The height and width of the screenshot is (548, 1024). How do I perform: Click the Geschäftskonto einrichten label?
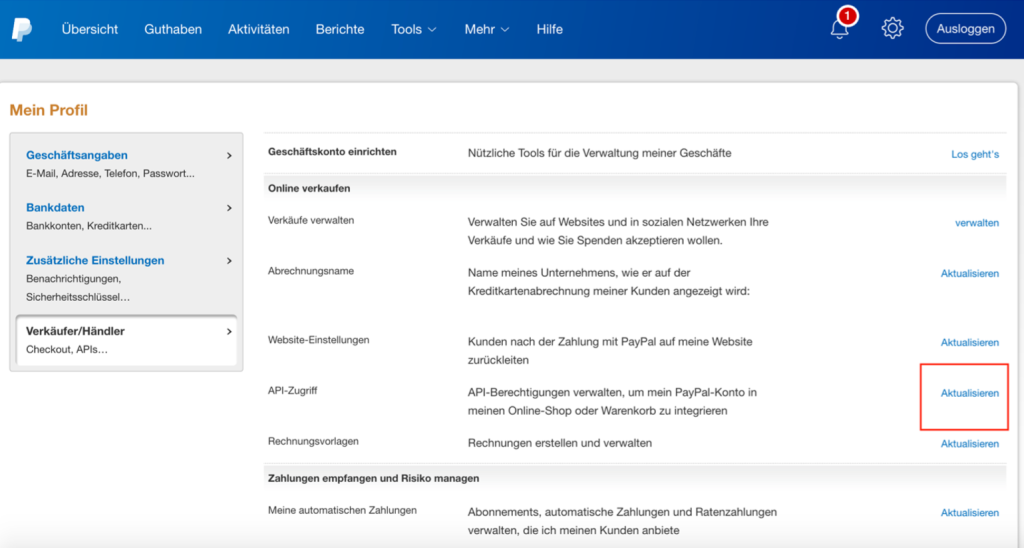332,152
